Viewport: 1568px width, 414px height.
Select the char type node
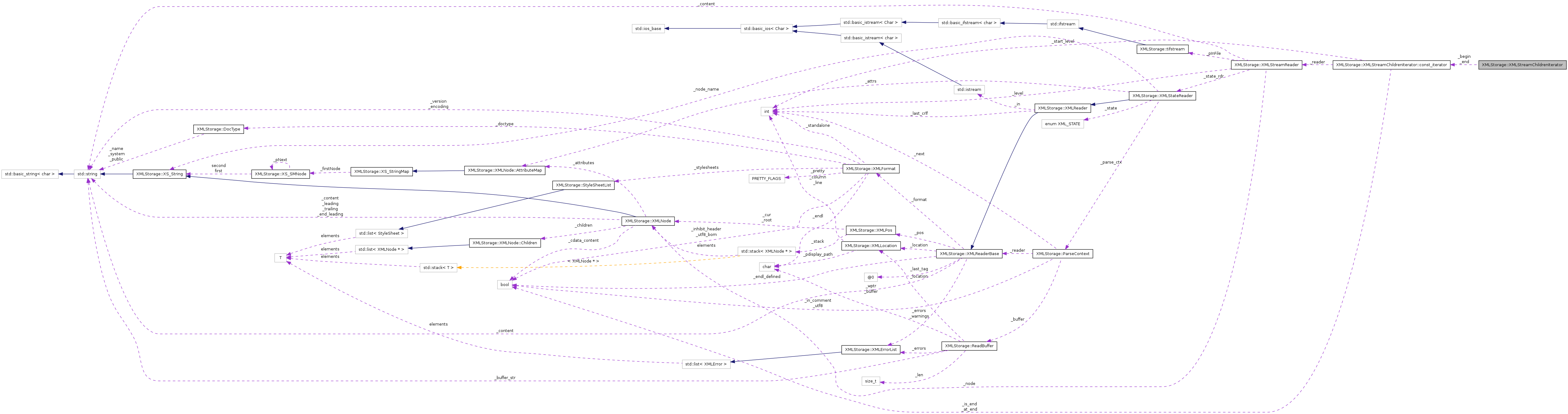(x=767, y=267)
